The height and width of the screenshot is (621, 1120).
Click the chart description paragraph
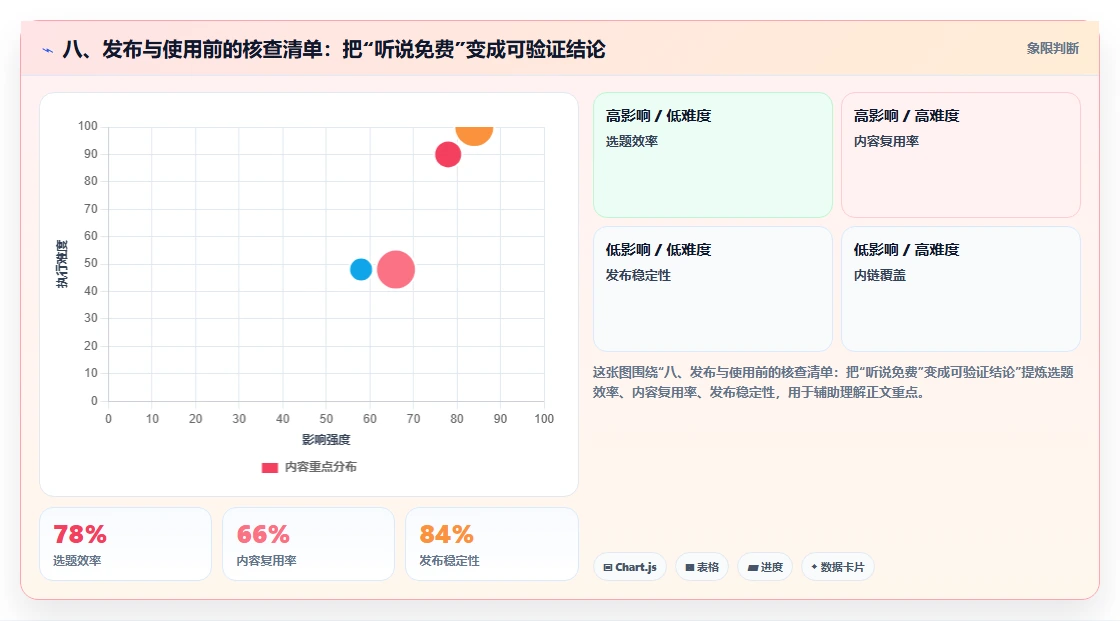833,382
